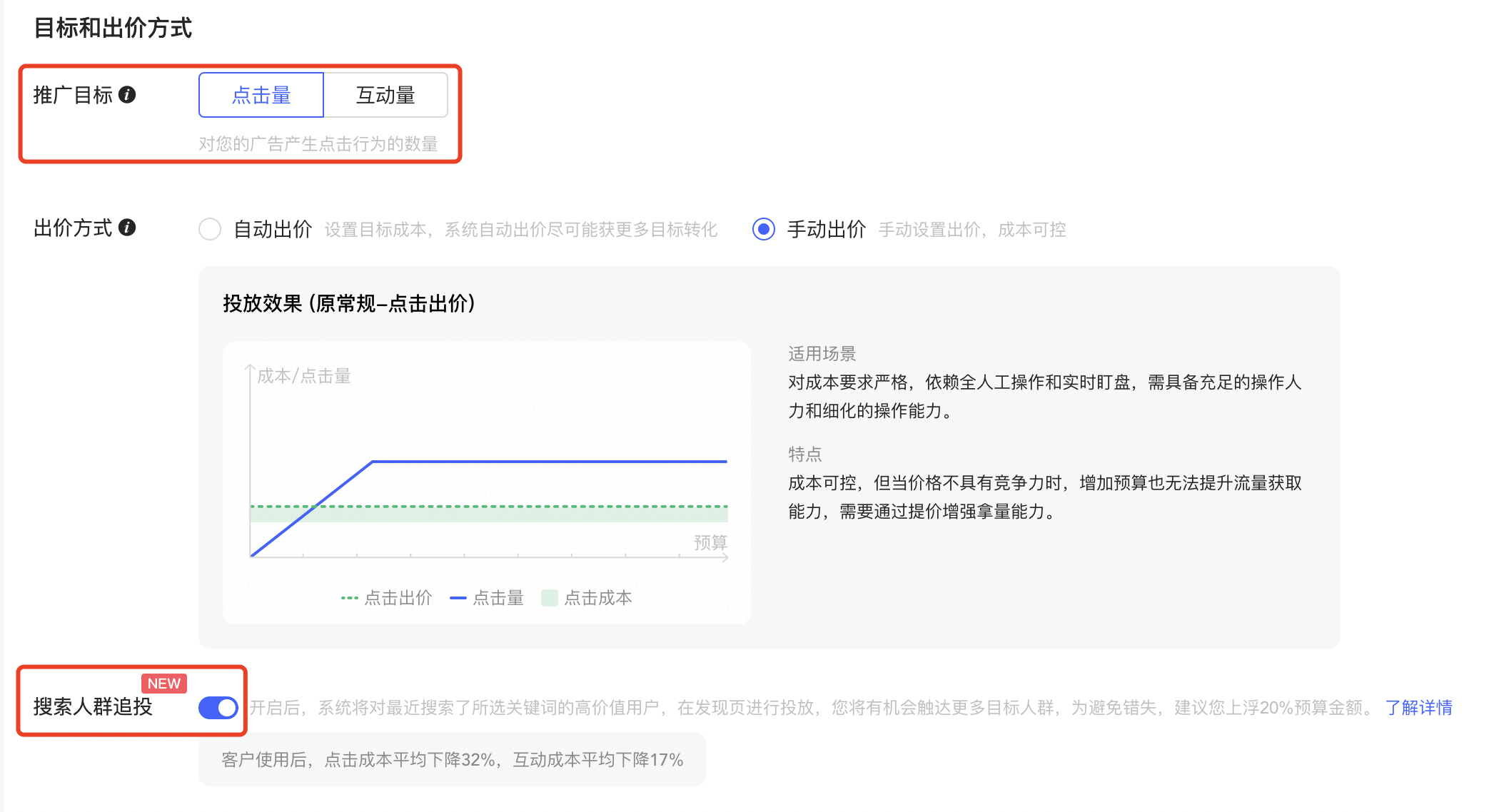The width and height of the screenshot is (1489, 812).
Task: Click the 成本/点击量 vertical axis label
Action: [305, 375]
